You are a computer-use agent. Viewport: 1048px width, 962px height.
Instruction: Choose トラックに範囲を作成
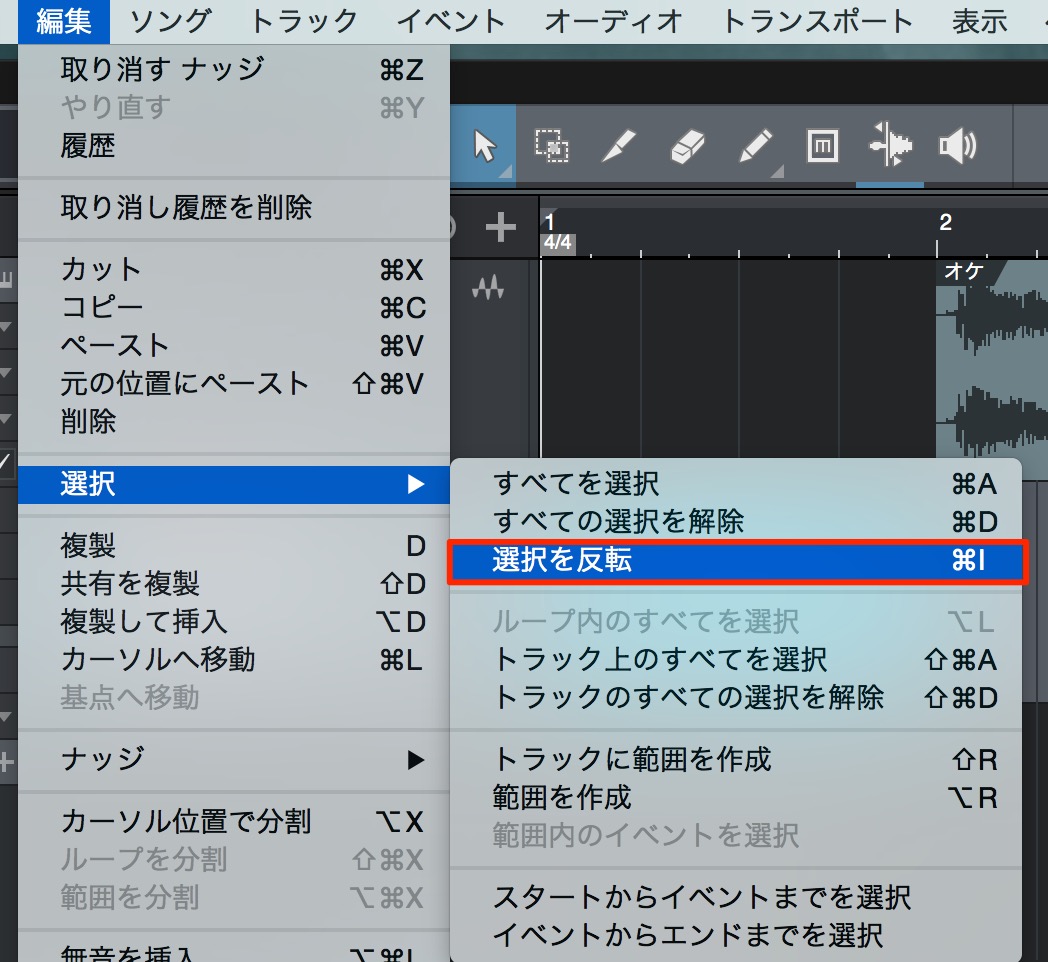click(x=736, y=759)
